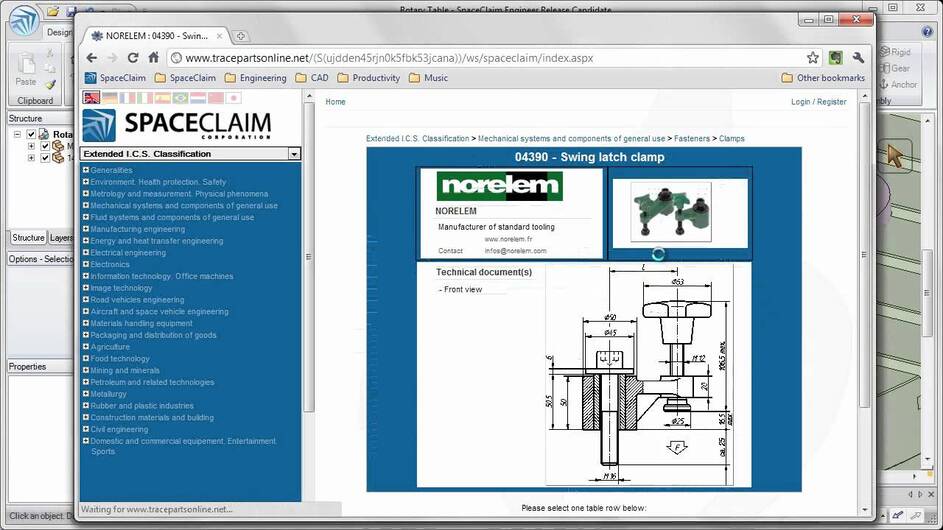
Task: Toggle the second Structure tree item checkbox
Action: click(x=45, y=146)
